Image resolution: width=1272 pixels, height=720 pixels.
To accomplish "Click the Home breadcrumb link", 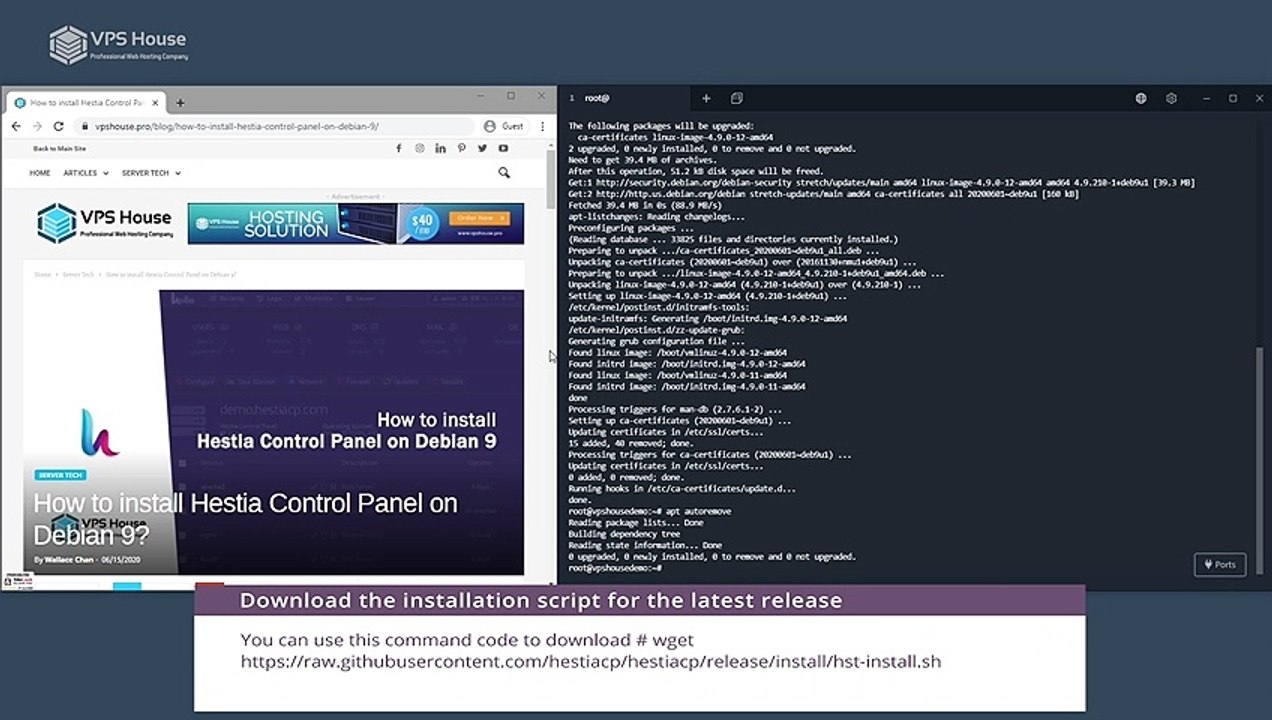I will click(x=42, y=274).
